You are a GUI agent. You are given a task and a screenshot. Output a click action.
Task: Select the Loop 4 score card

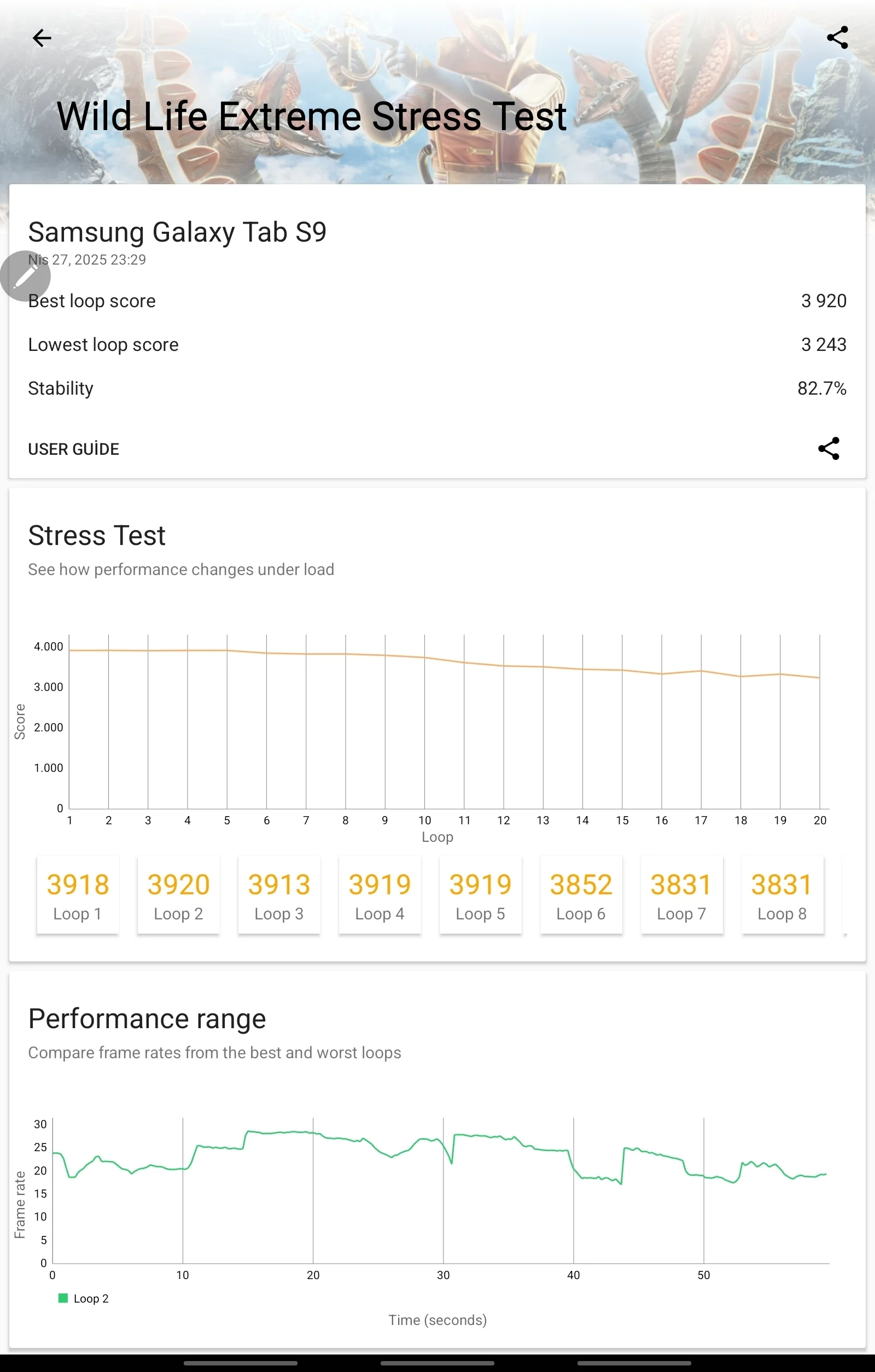pos(380,895)
